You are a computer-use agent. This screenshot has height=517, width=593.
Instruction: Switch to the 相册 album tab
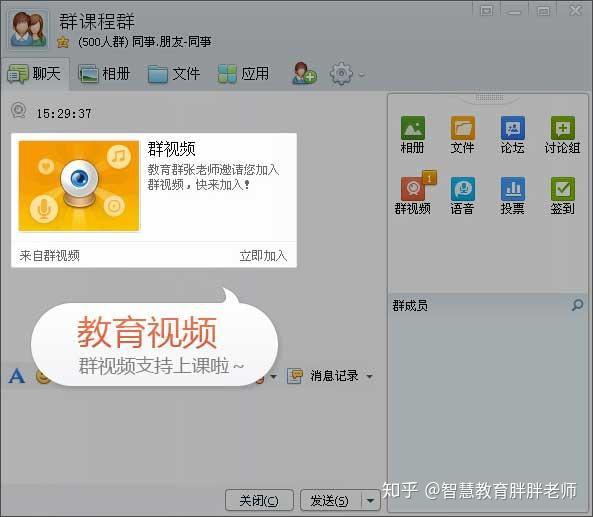pos(104,73)
